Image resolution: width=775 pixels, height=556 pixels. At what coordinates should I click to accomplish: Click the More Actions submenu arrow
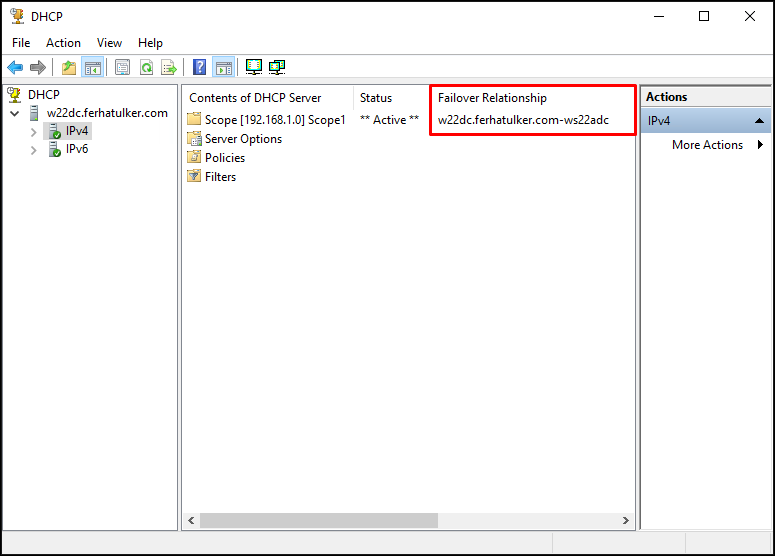[760, 144]
